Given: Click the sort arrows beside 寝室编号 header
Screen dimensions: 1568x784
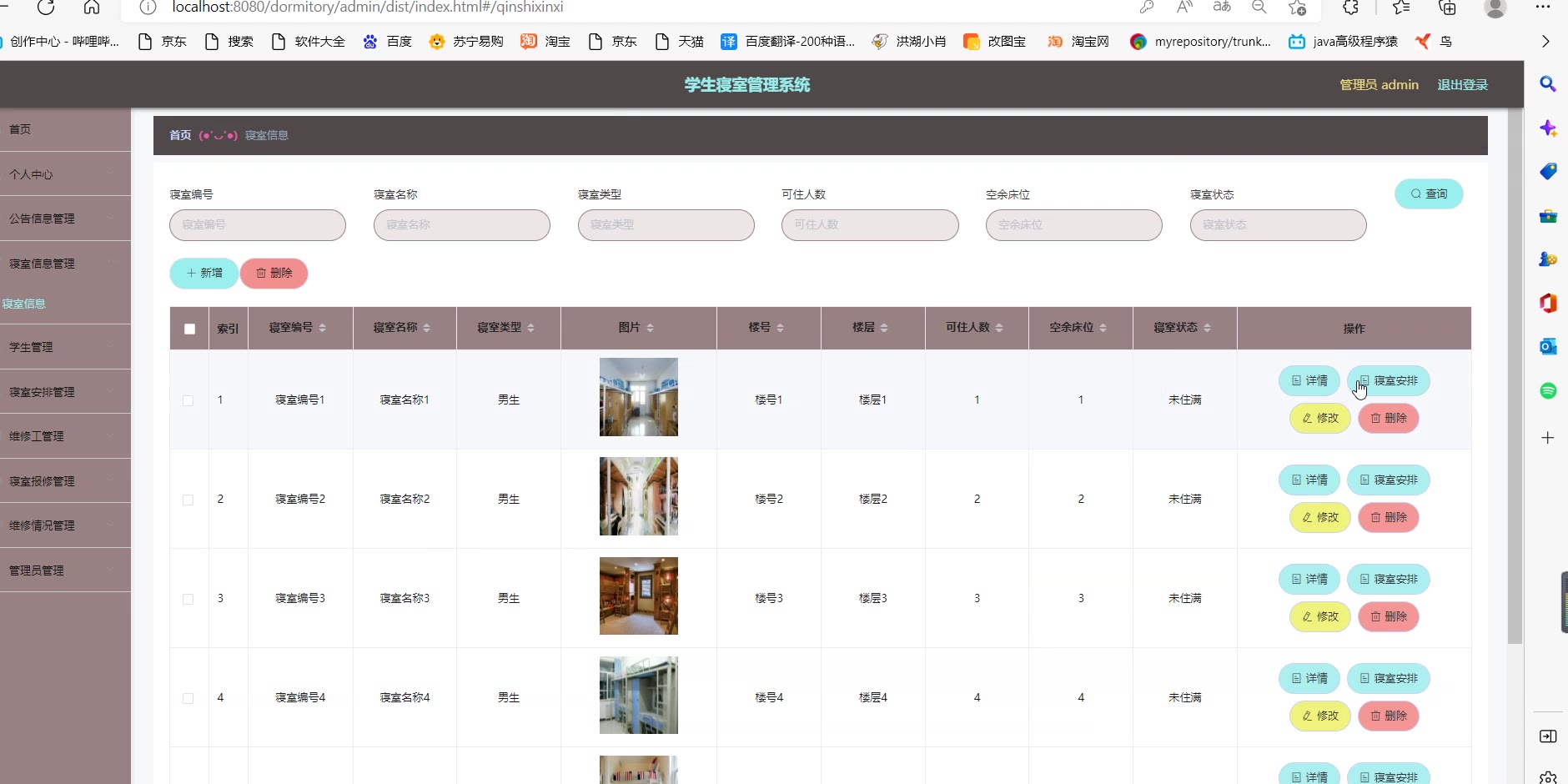Looking at the screenshot, I should pyautogui.click(x=322, y=328).
